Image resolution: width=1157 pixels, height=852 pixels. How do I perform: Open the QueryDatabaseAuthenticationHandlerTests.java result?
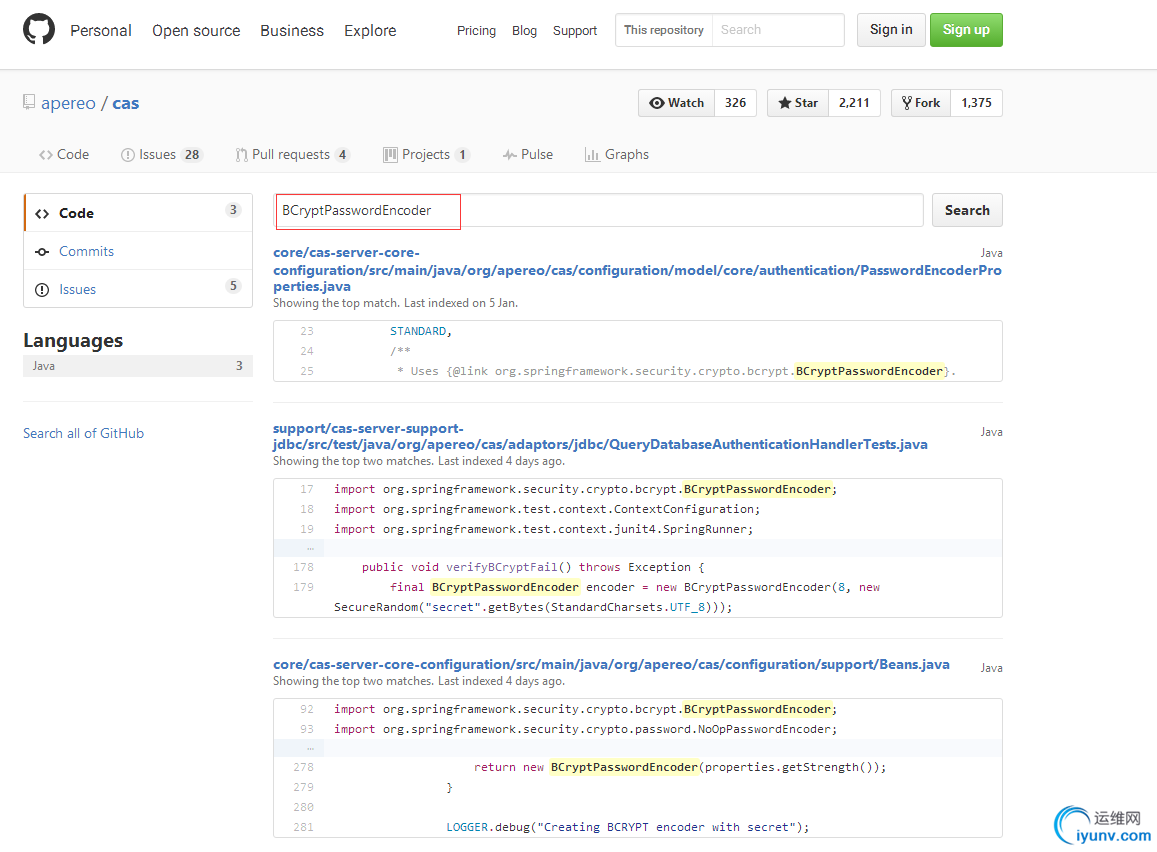click(600, 437)
